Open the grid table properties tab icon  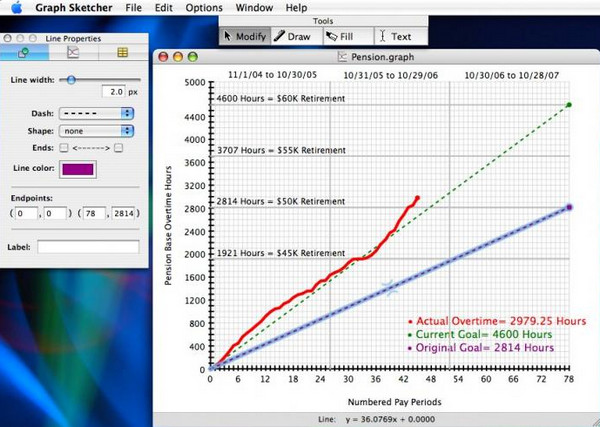coord(122,52)
